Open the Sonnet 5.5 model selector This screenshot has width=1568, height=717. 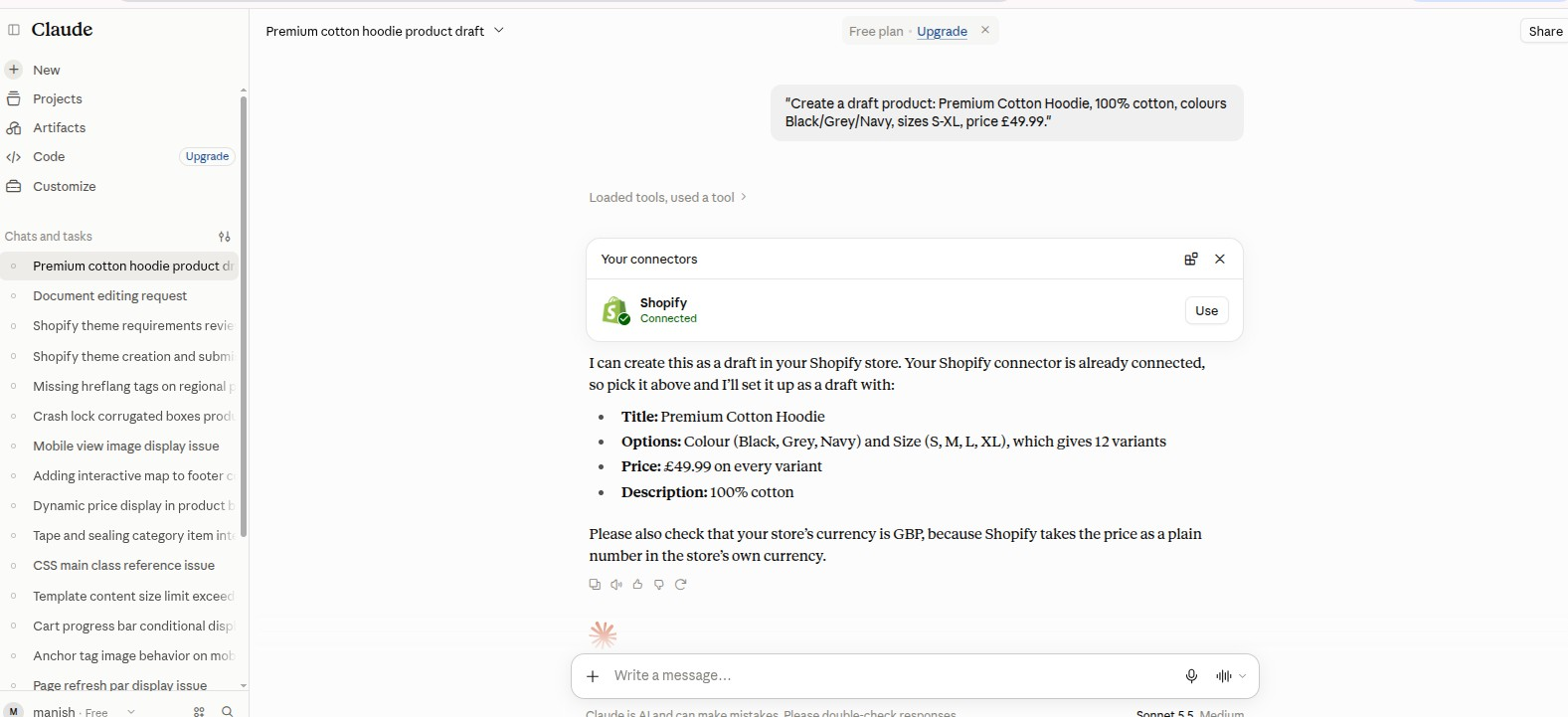pos(1189,713)
